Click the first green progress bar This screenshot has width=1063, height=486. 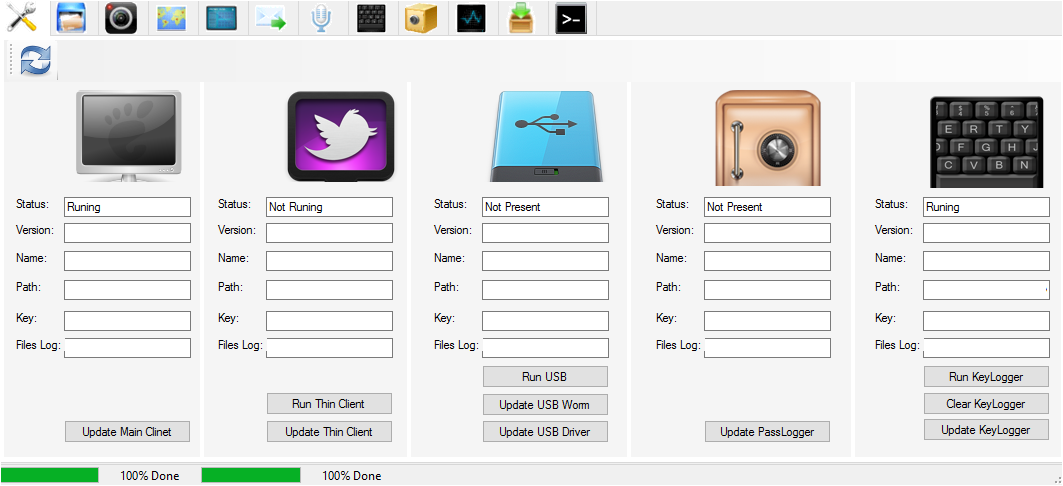click(x=50, y=475)
